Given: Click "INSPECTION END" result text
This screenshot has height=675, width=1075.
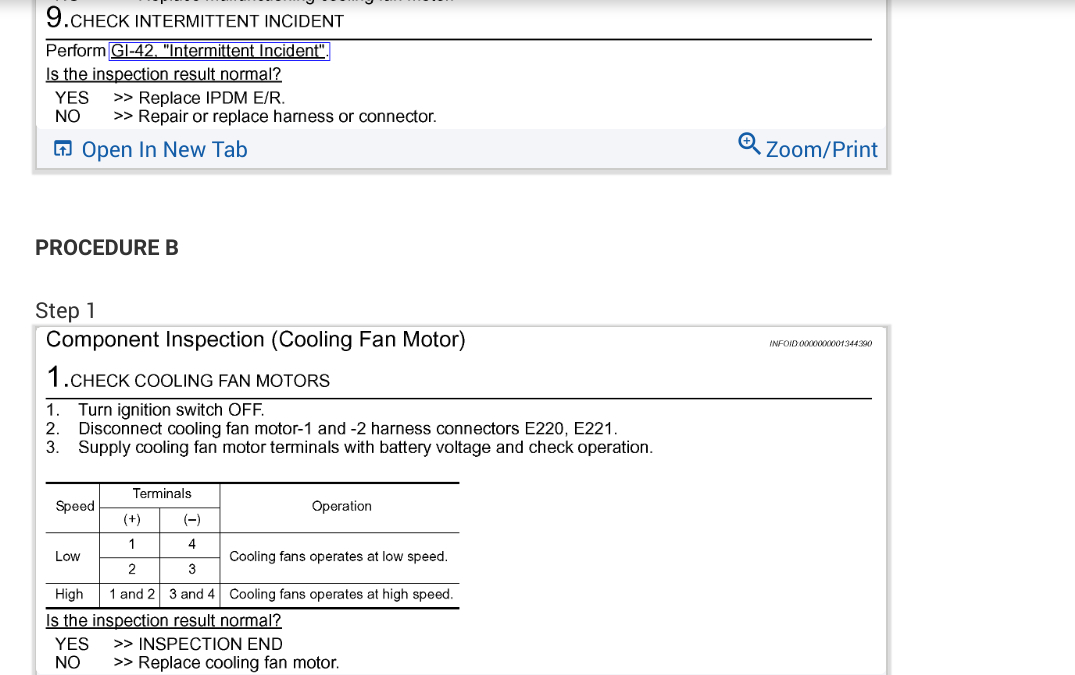Looking at the screenshot, I should point(210,644).
